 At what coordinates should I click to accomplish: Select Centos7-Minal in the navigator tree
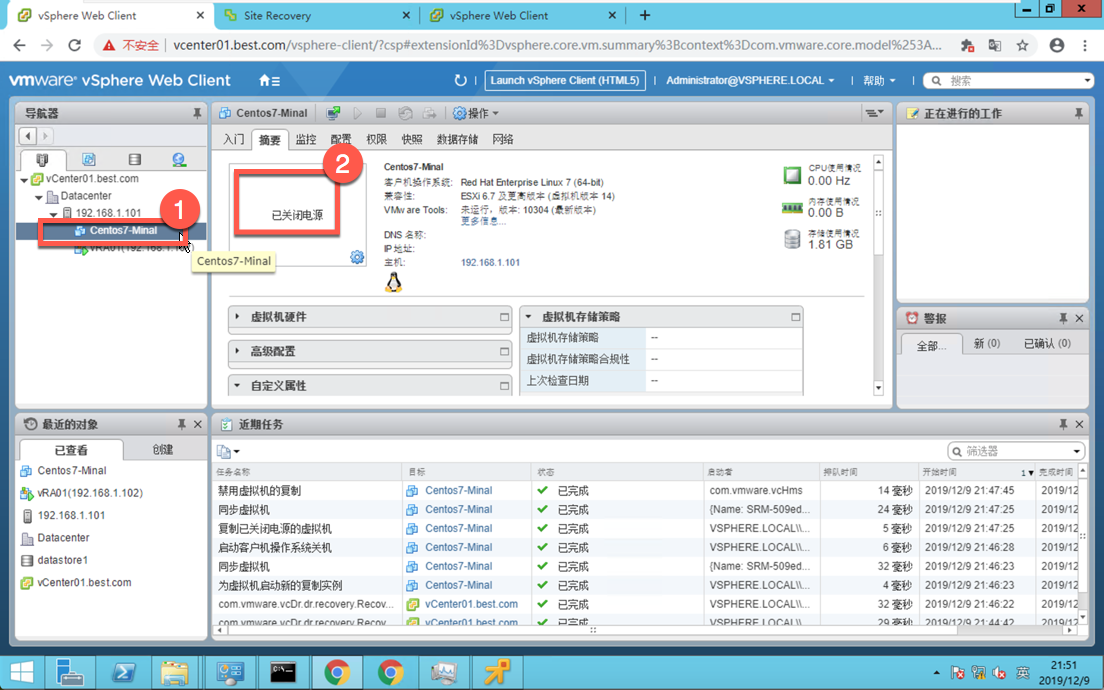[123, 230]
